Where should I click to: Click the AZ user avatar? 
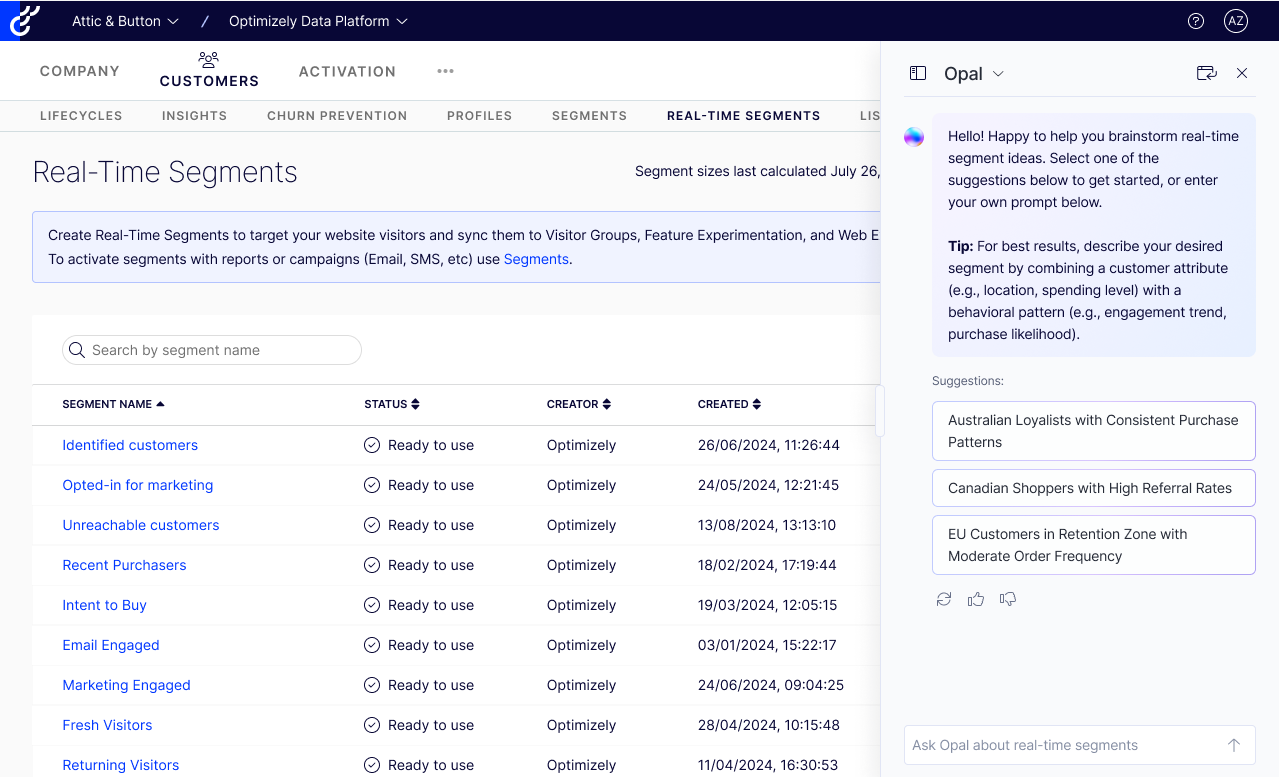click(1236, 21)
